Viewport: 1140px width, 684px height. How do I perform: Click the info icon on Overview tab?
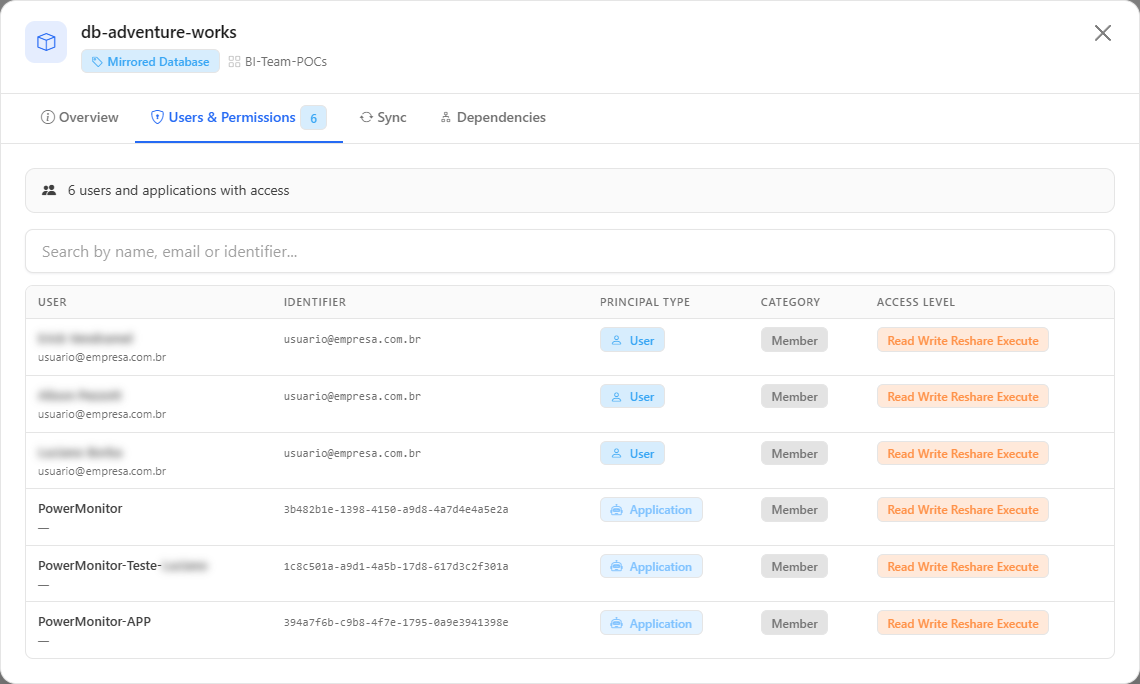coord(47,118)
